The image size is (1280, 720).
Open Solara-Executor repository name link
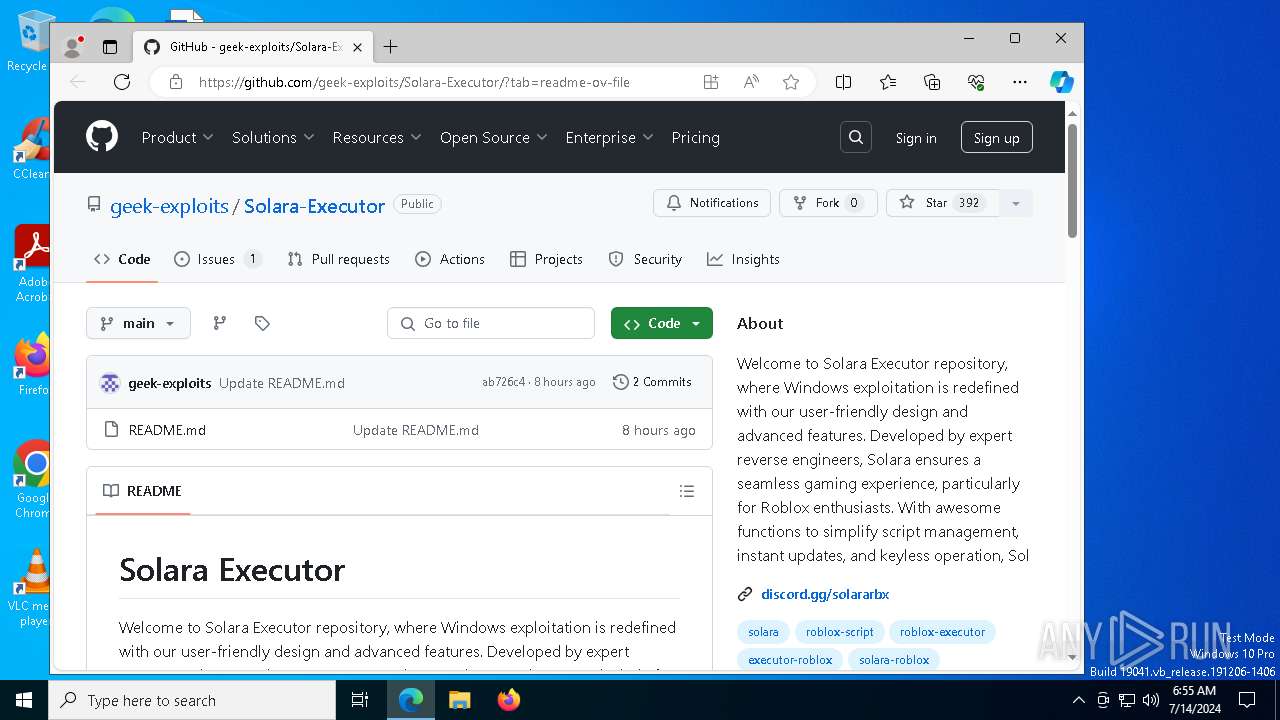[314, 206]
